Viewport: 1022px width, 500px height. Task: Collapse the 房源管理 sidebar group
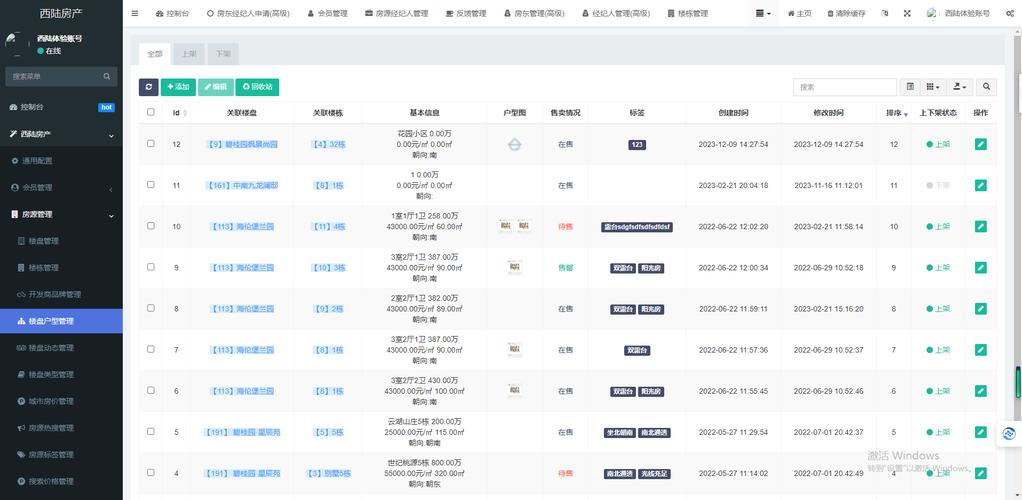point(61,214)
